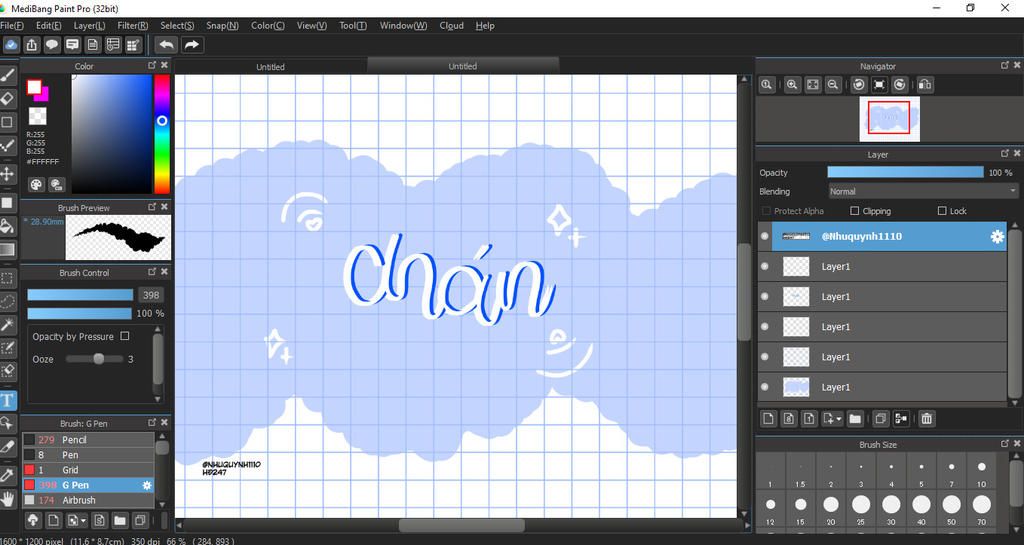Float the Navigator panel with its pop-out icon
Screen dimensions: 1024x545
(1005, 65)
